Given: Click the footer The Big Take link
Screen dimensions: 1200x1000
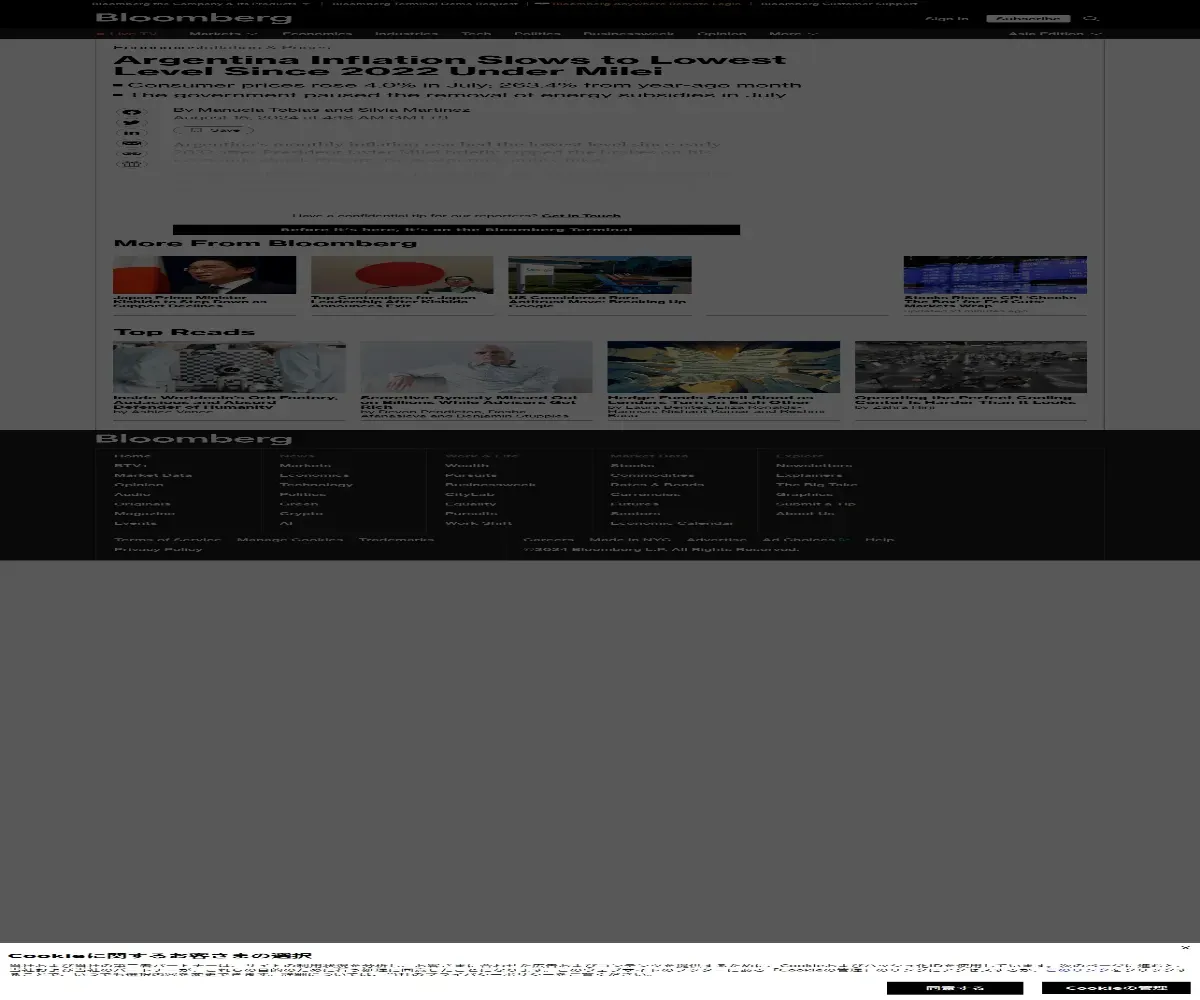Looking at the screenshot, I should pos(816,485).
